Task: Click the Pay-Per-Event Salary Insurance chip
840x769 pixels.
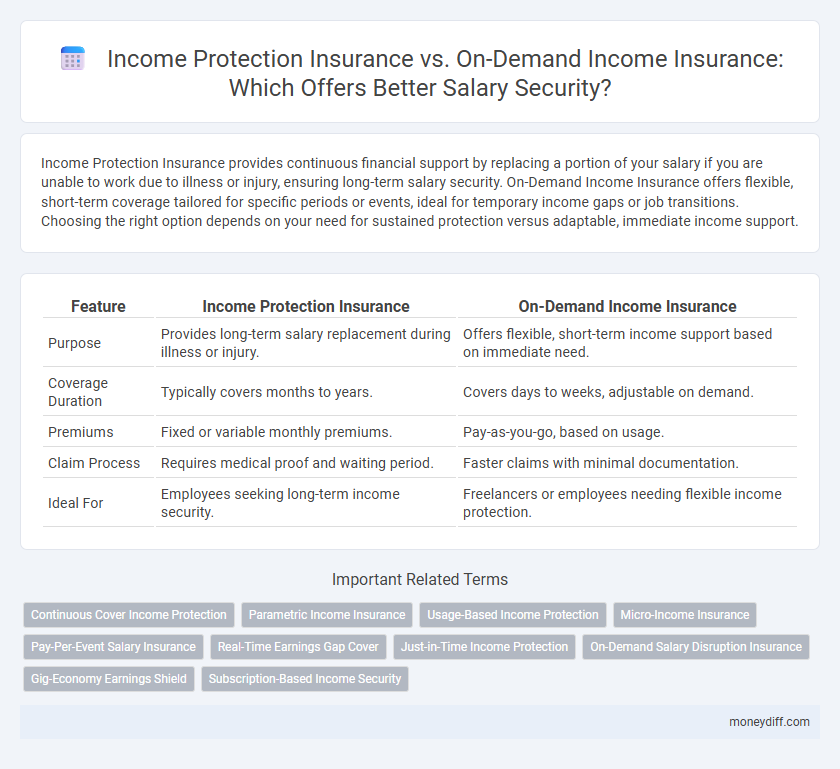Action: click(113, 647)
